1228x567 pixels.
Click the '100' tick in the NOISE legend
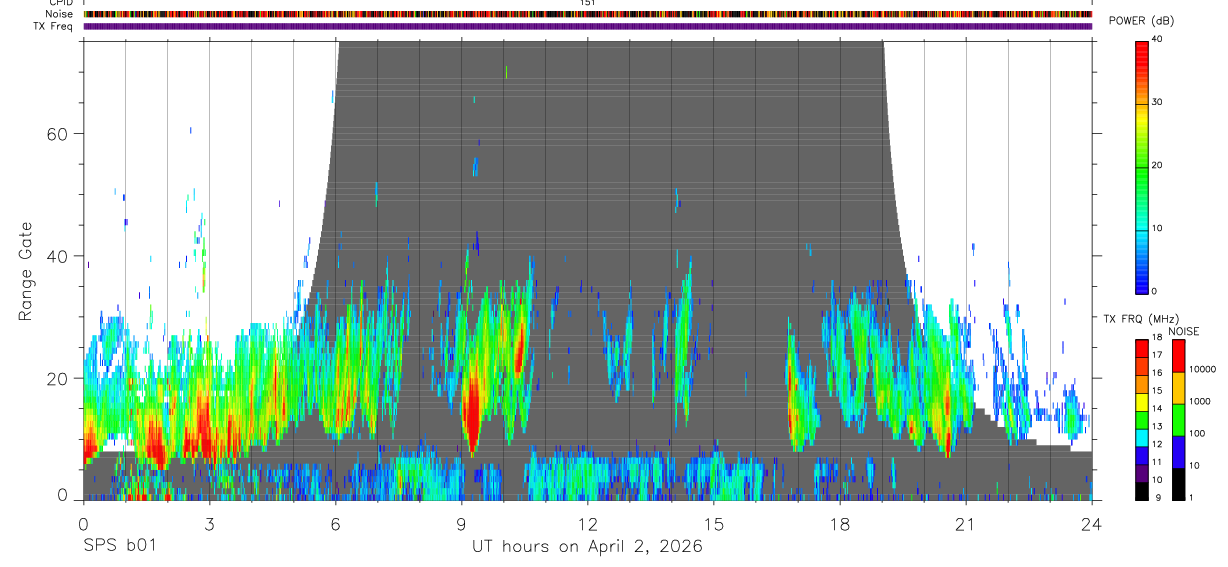point(1196,434)
